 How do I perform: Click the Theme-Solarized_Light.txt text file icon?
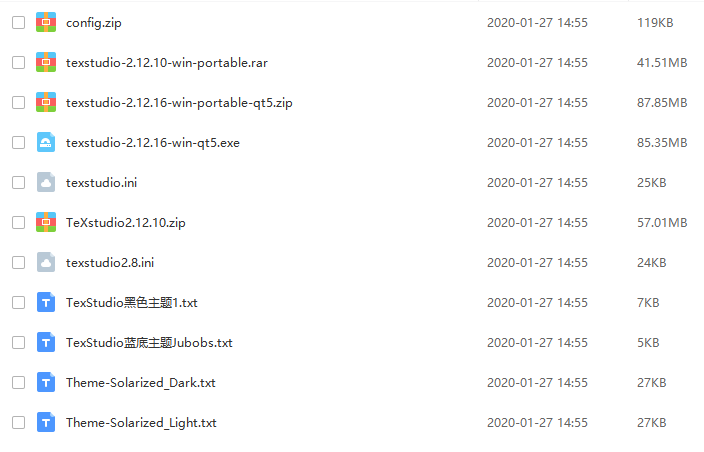tap(46, 422)
